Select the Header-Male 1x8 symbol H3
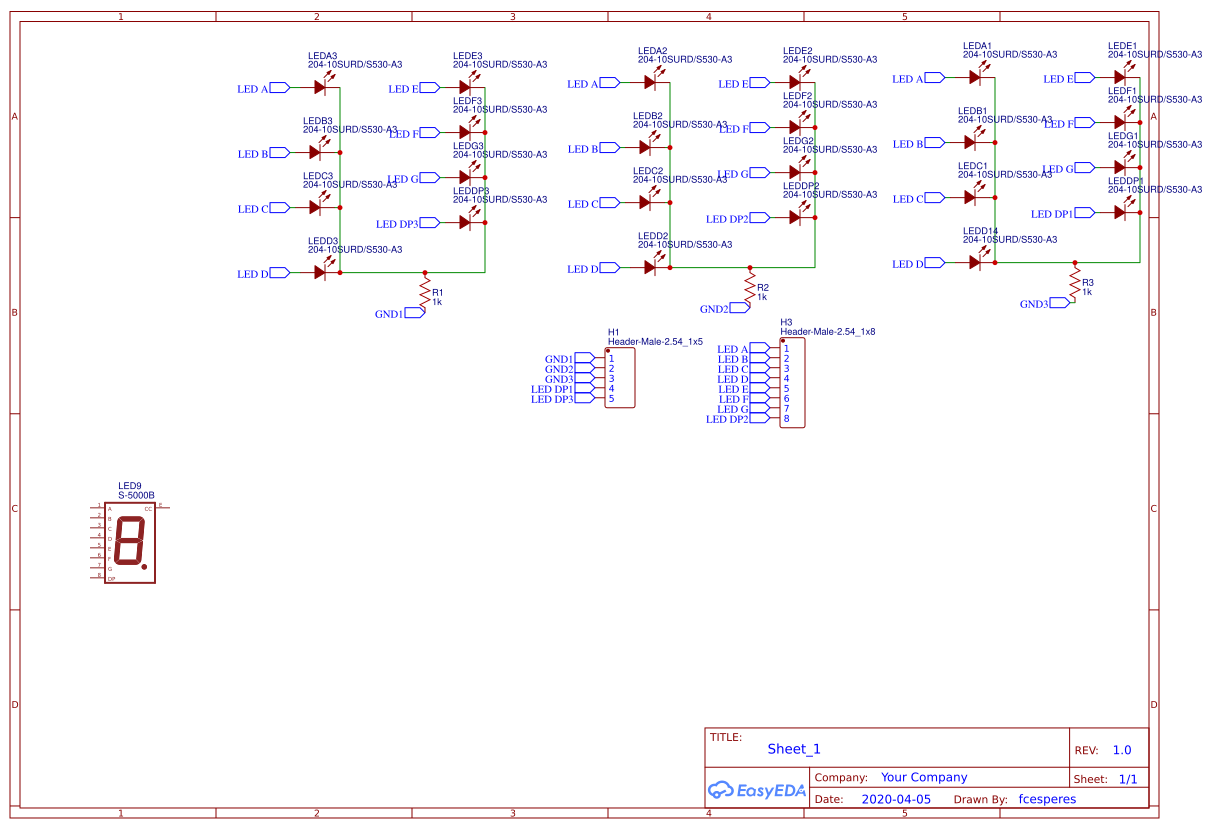Image resolution: width=1213 pixels, height=828 pixels. pyautogui.click(x=790, y=382)
